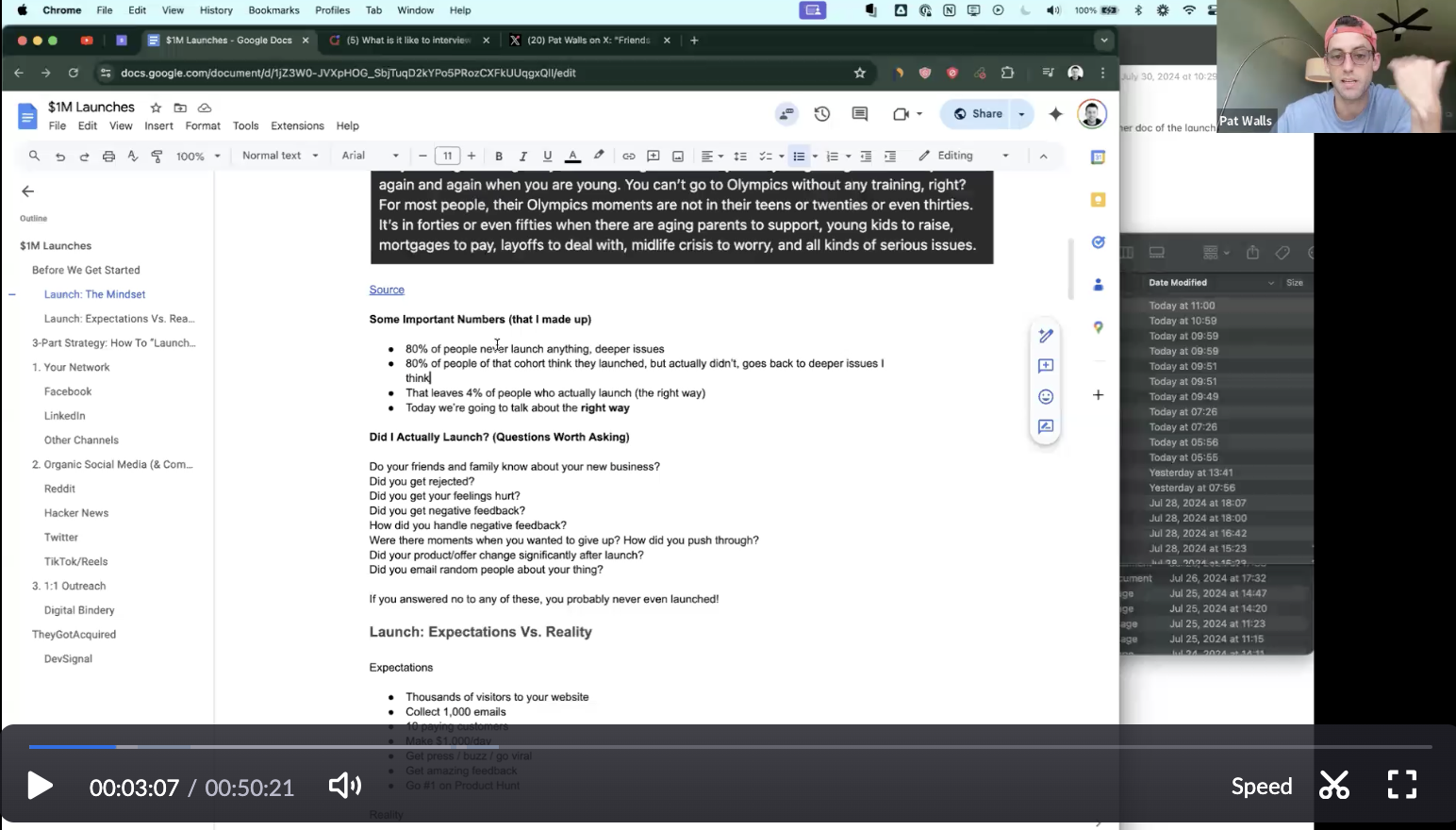Seek along the video progress bar

[x=730, y=747]
